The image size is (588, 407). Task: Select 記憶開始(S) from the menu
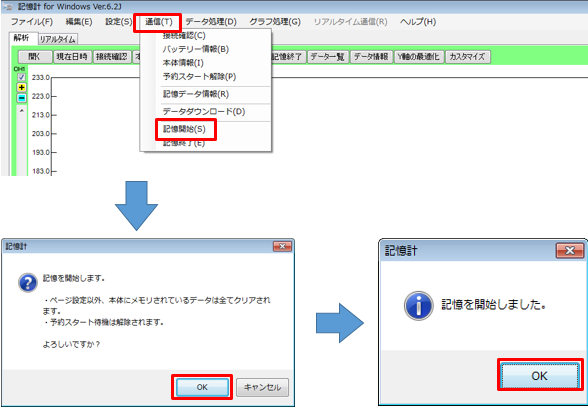[184, 129]
